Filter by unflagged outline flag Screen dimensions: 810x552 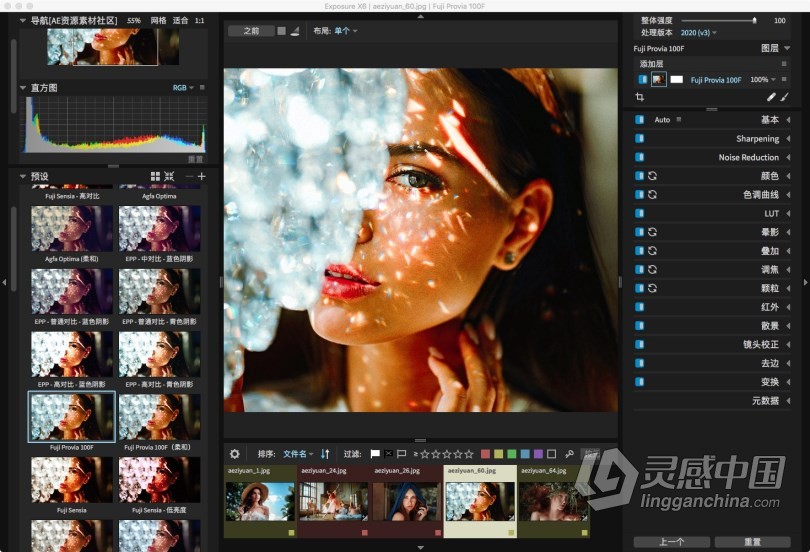(401, 454)
